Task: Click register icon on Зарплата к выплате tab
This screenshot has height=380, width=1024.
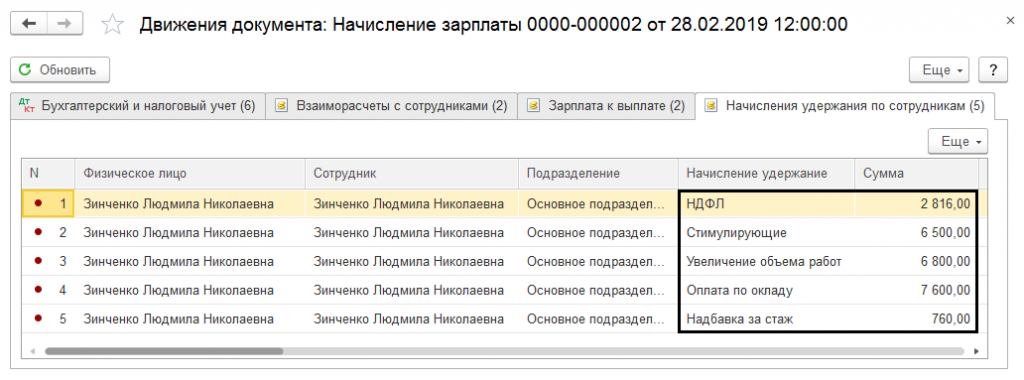Action: click(534, 106)
